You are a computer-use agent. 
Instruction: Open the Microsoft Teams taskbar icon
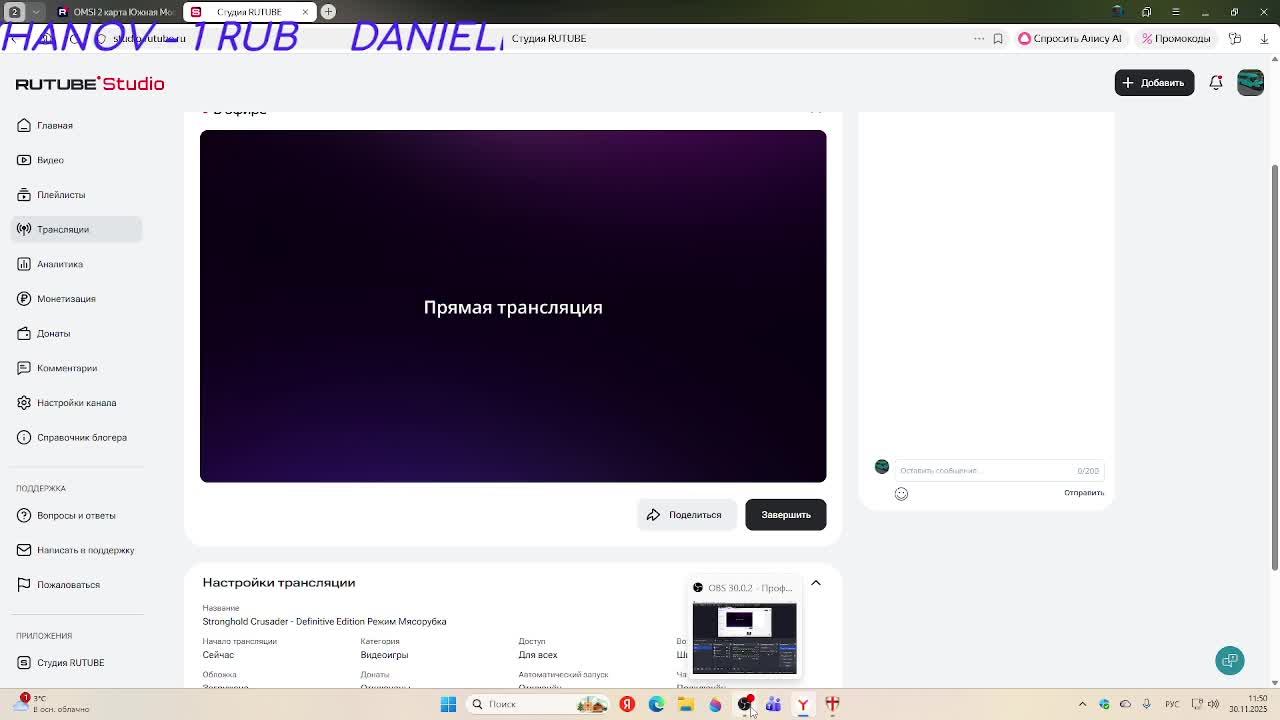pos(774,704)
